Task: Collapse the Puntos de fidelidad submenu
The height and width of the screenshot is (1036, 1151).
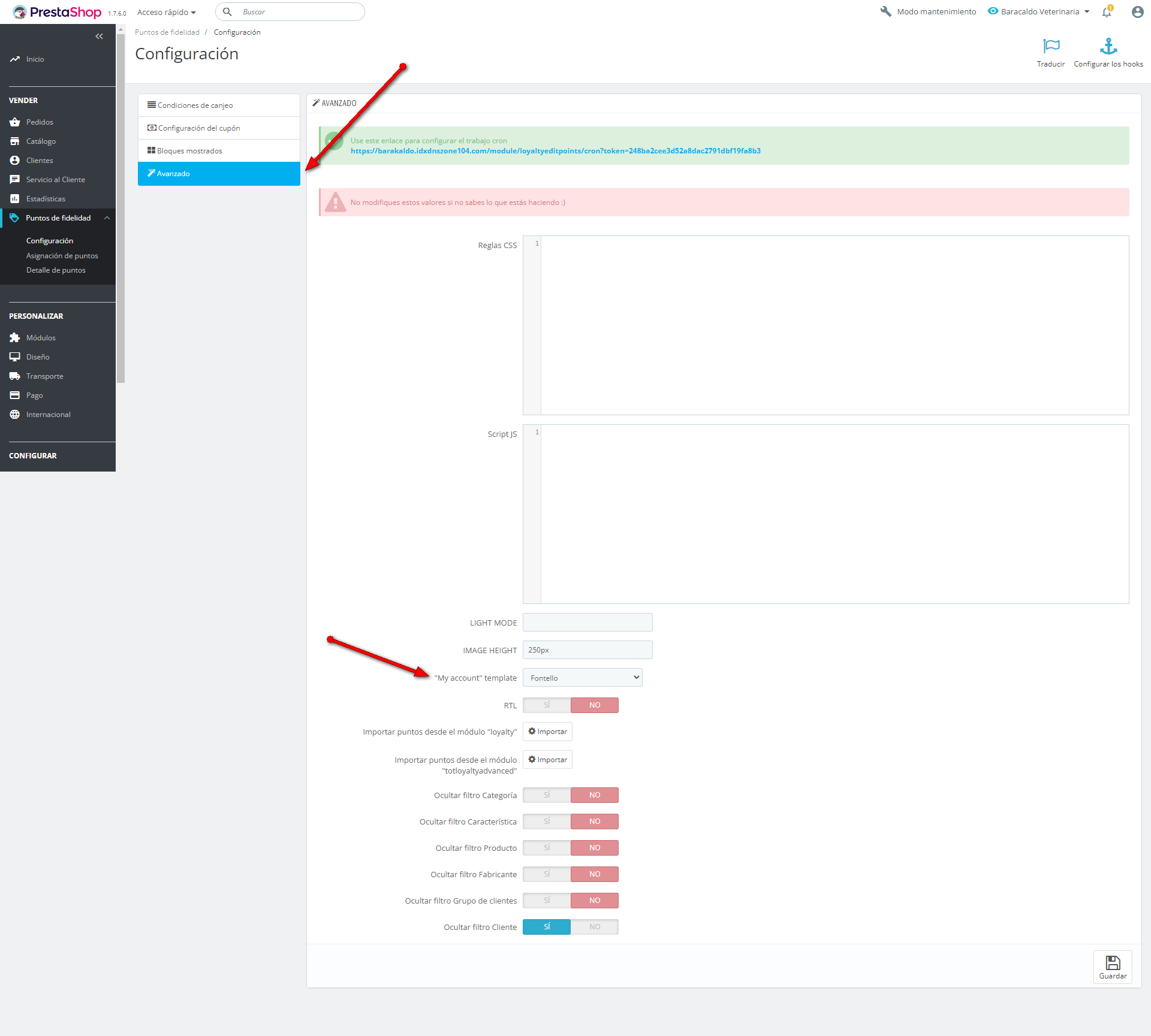Action: (x=107, y=218)
